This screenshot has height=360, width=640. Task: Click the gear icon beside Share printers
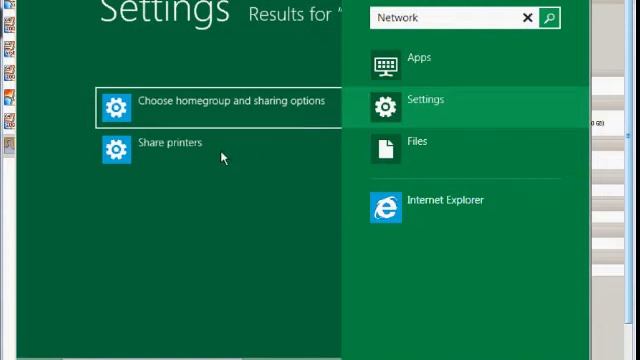tap(117, 150)
